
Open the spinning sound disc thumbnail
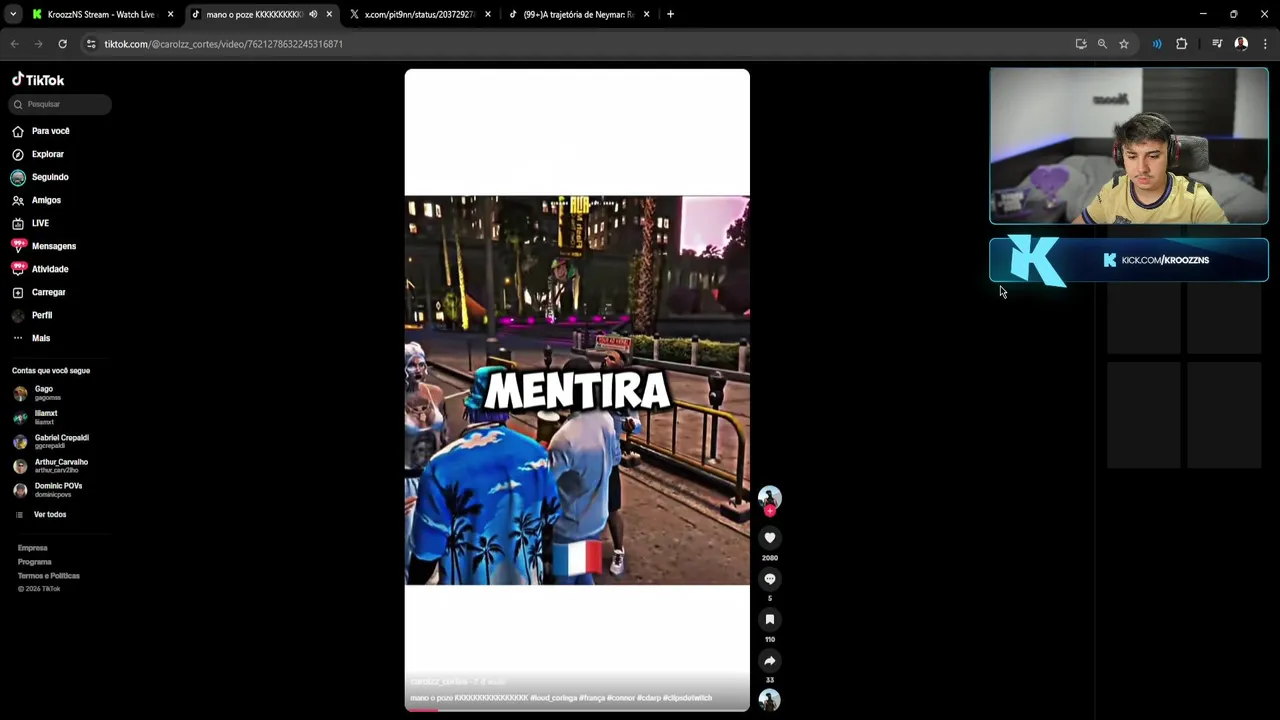click(769, 700)
